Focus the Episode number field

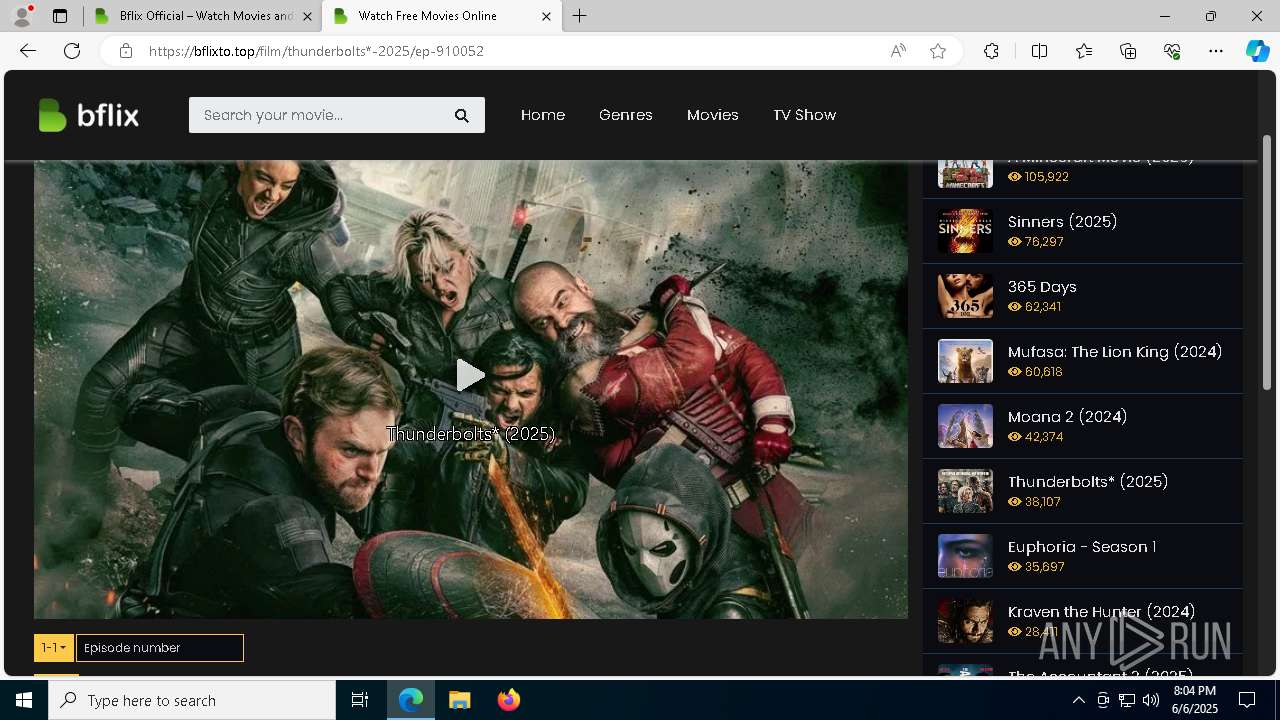point(160,648)
